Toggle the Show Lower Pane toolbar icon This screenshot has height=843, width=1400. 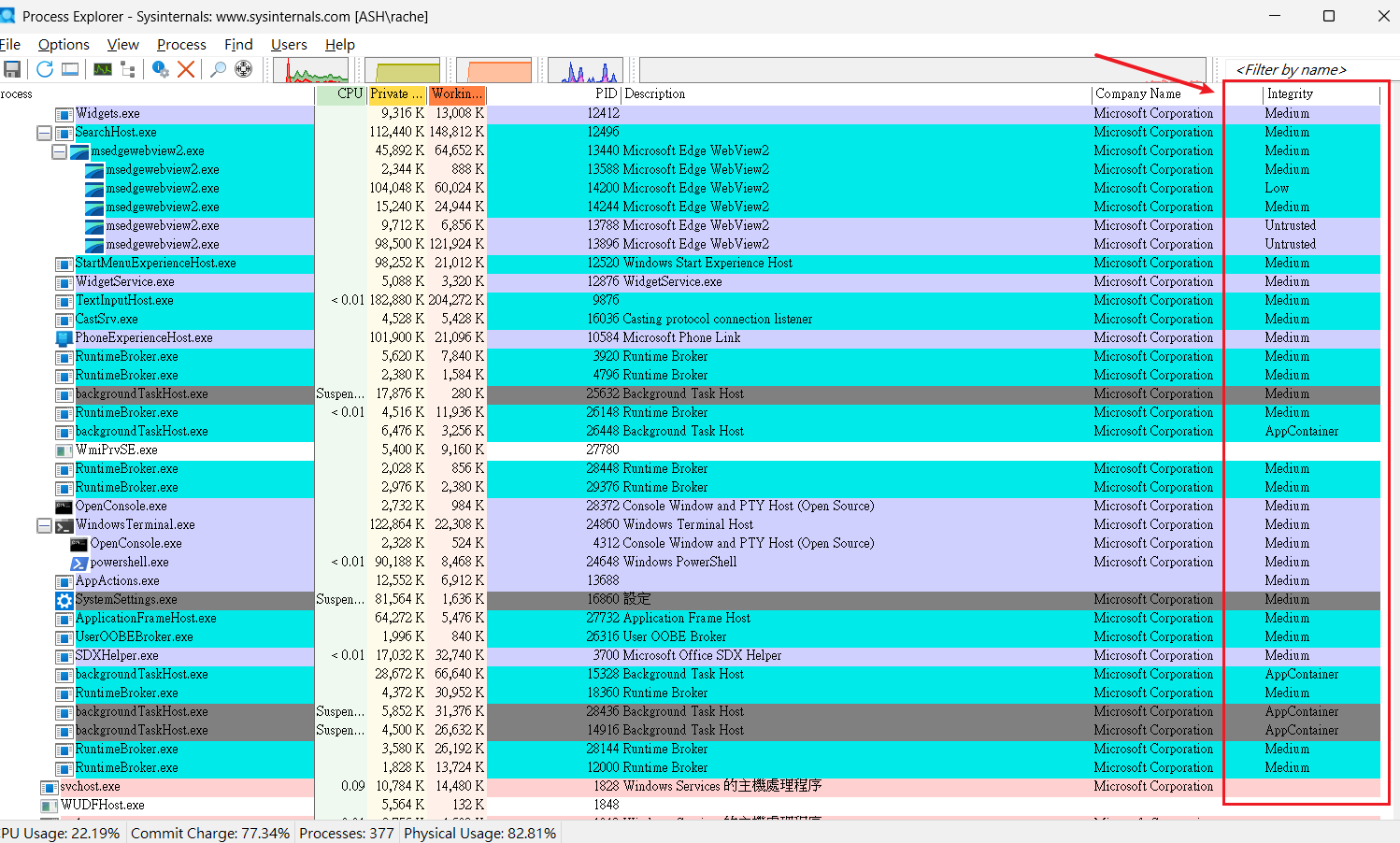pos(70,69)
